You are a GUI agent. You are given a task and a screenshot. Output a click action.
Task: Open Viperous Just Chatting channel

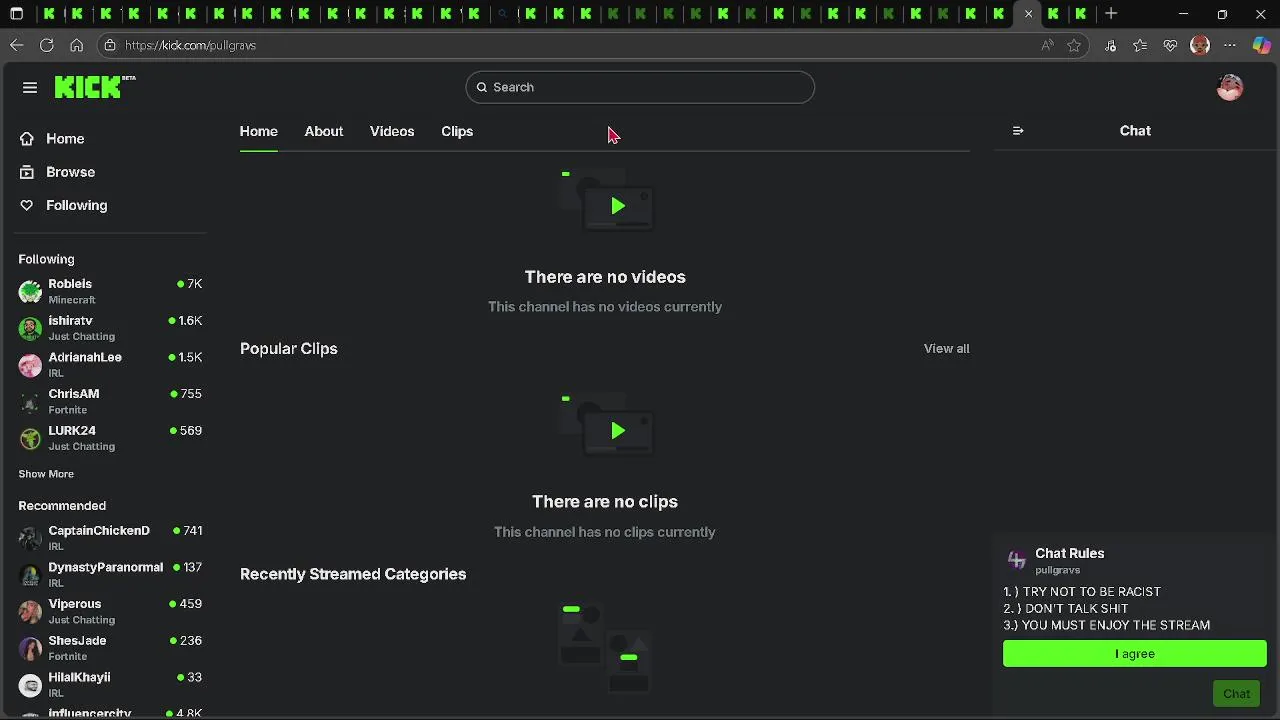(110, 611)
